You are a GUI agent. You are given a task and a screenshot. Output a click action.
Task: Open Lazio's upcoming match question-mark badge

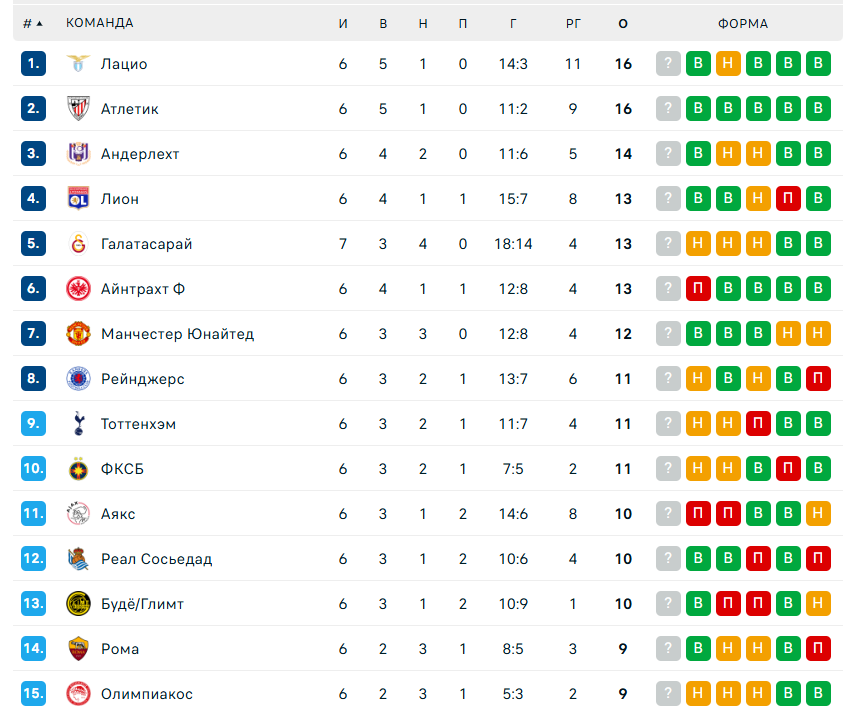pos(668,64)
